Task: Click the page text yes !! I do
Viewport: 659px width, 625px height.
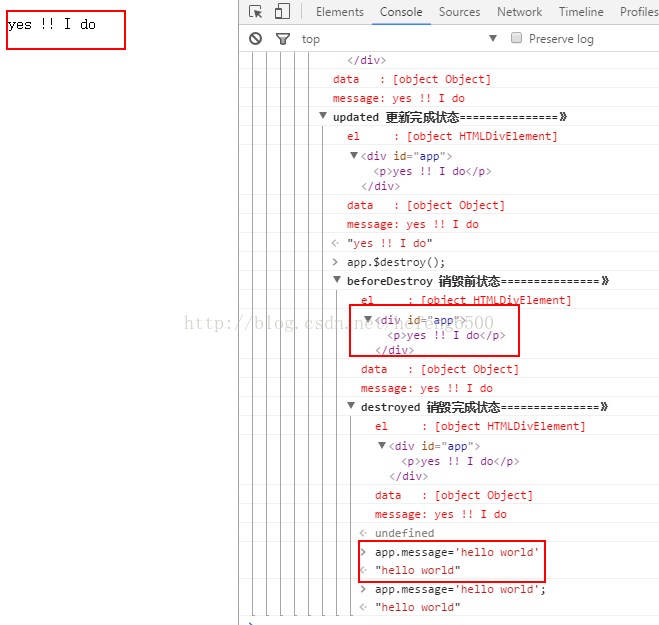Action: tap(52, 24)
